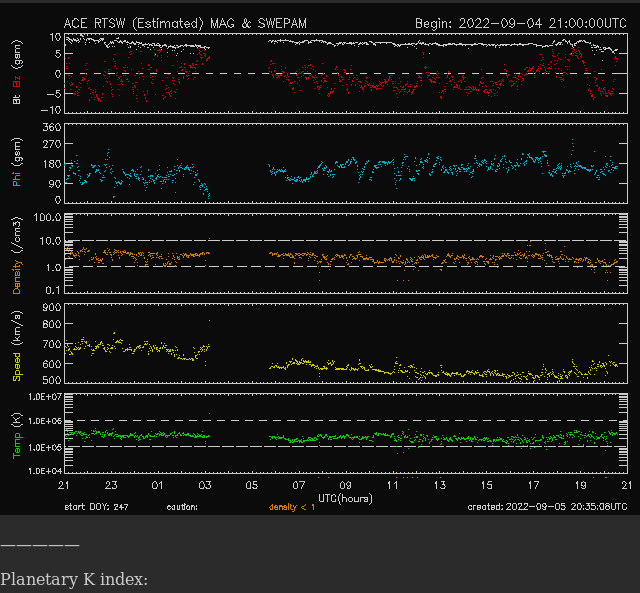Screen dimensions: 640x593
Task: Click the 'Phi (gsm)' axis label
Action: tap(17, 162)
